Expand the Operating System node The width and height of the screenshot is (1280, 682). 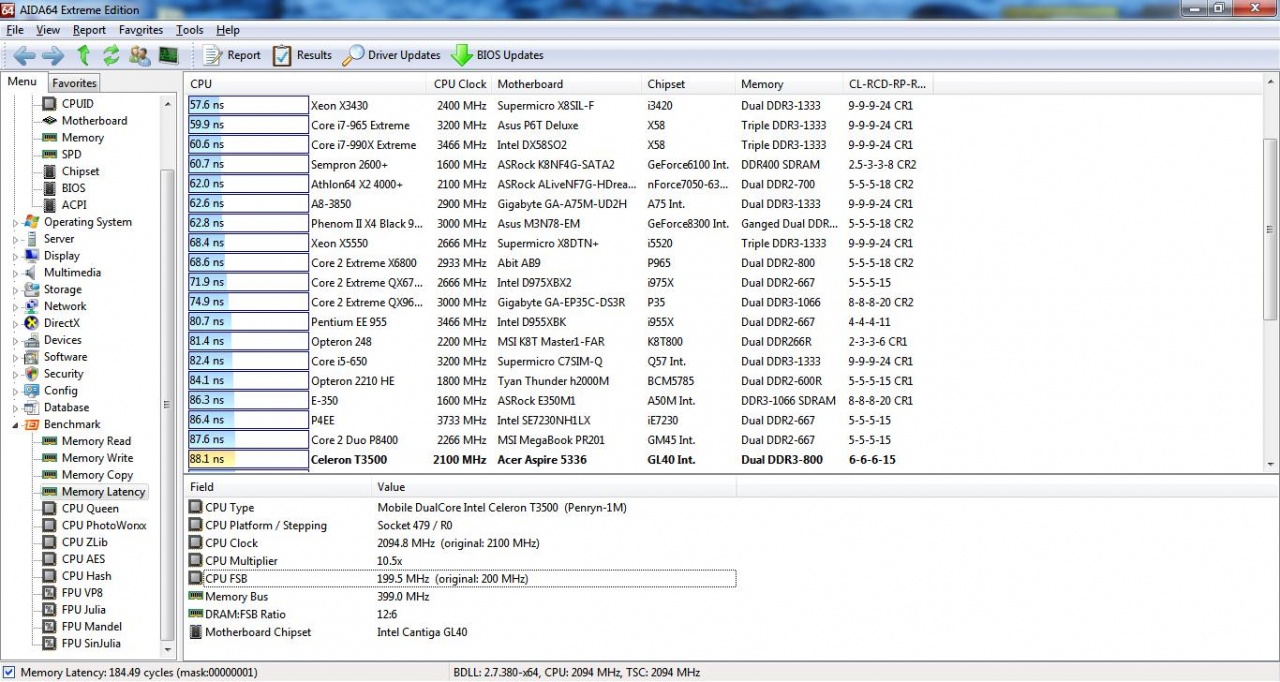[15, 222]
